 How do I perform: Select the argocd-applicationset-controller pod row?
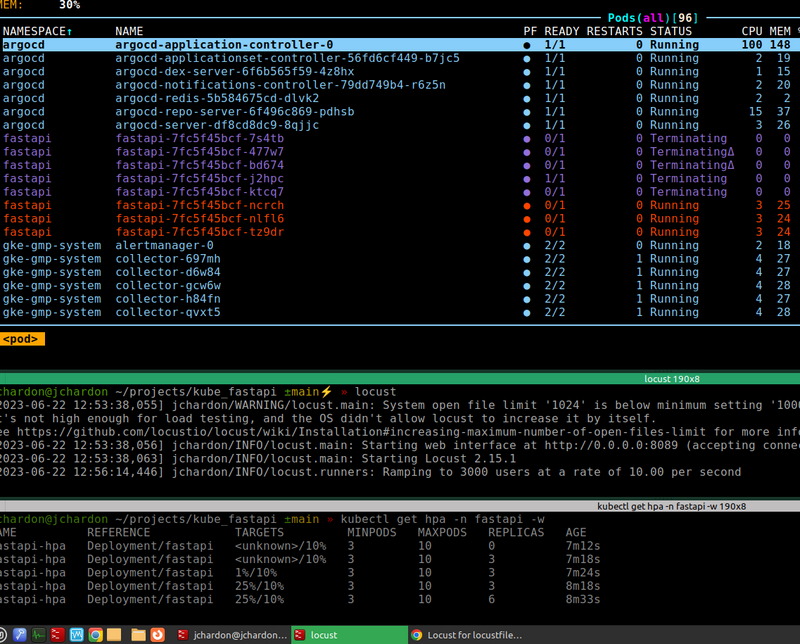pos(400,58)
